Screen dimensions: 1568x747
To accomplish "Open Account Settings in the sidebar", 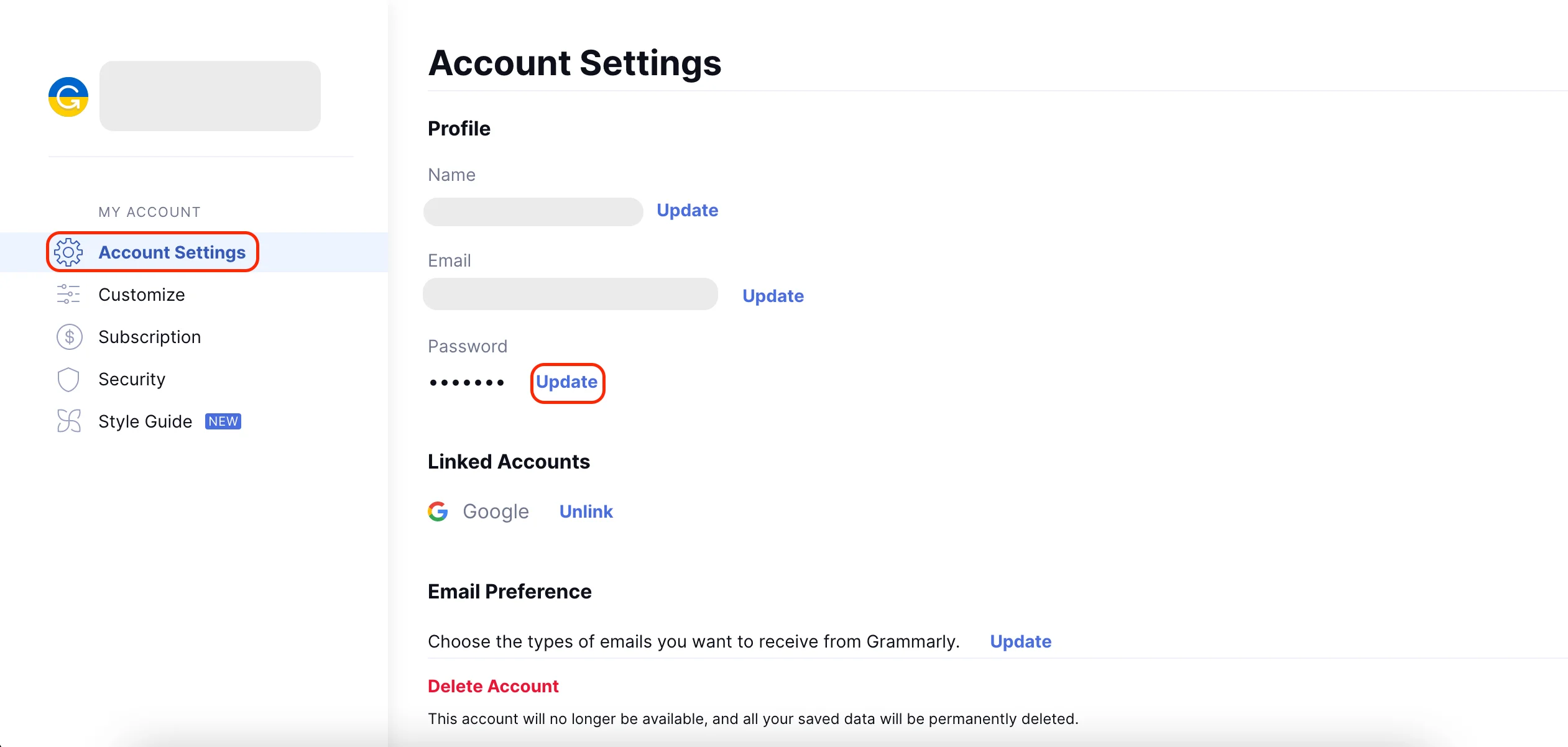I will pos(172,252).
